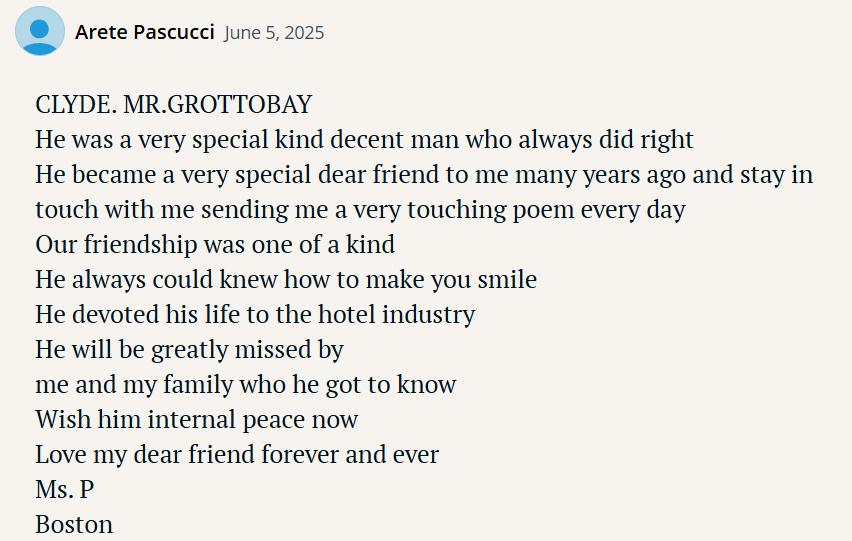Click the 'me and my family' line

(x=246, y=385)
